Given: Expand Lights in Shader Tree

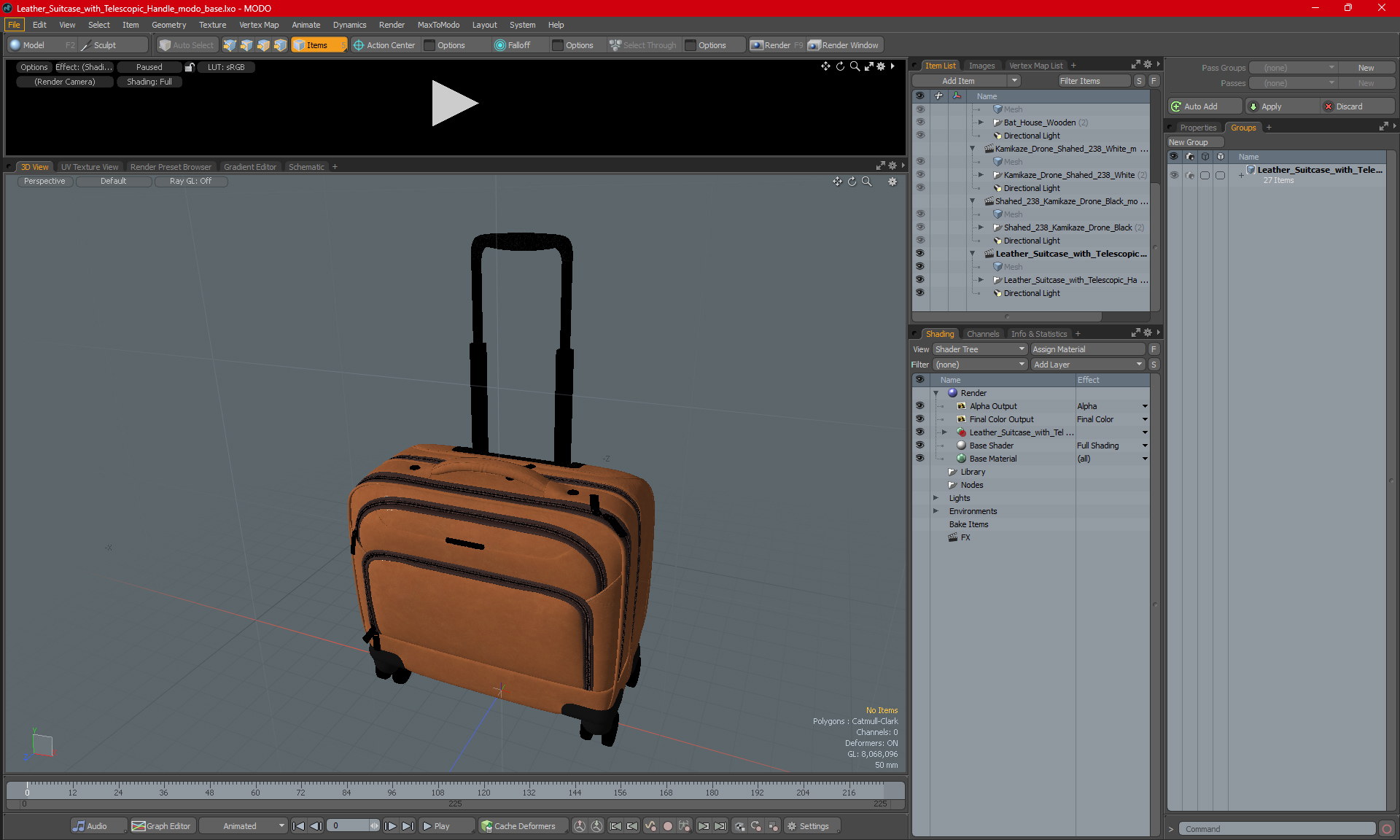Looking at the screenshot, I should (936, 498).
